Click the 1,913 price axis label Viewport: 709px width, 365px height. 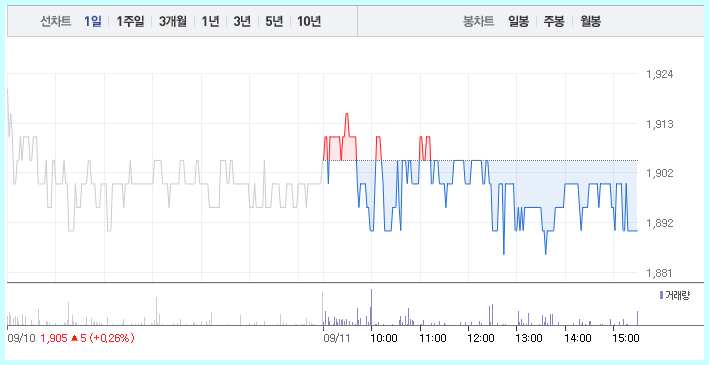(660, 124)
